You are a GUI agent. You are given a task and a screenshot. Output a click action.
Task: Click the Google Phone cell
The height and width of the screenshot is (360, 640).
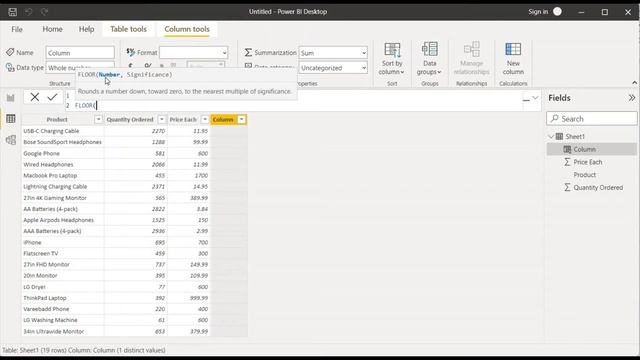(x=63, y=153)
